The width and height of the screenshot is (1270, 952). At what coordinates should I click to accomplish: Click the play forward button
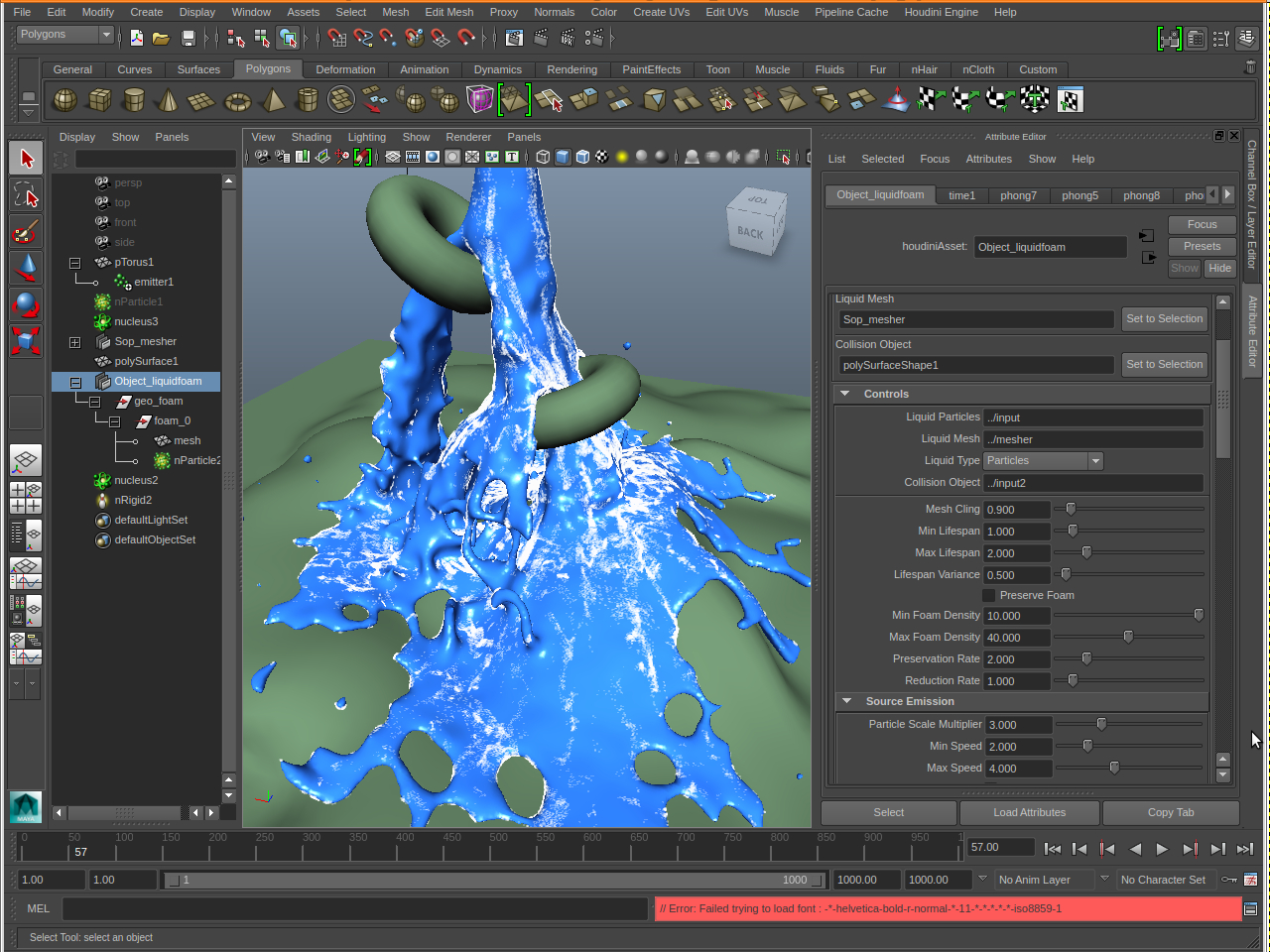(1162, 849)
